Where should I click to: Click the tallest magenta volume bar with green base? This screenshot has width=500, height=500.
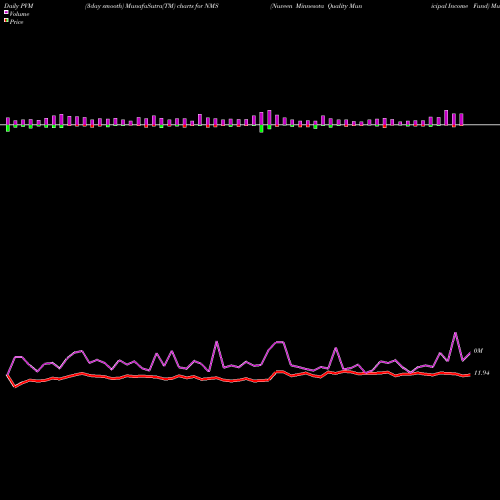[x=269, y=119]
